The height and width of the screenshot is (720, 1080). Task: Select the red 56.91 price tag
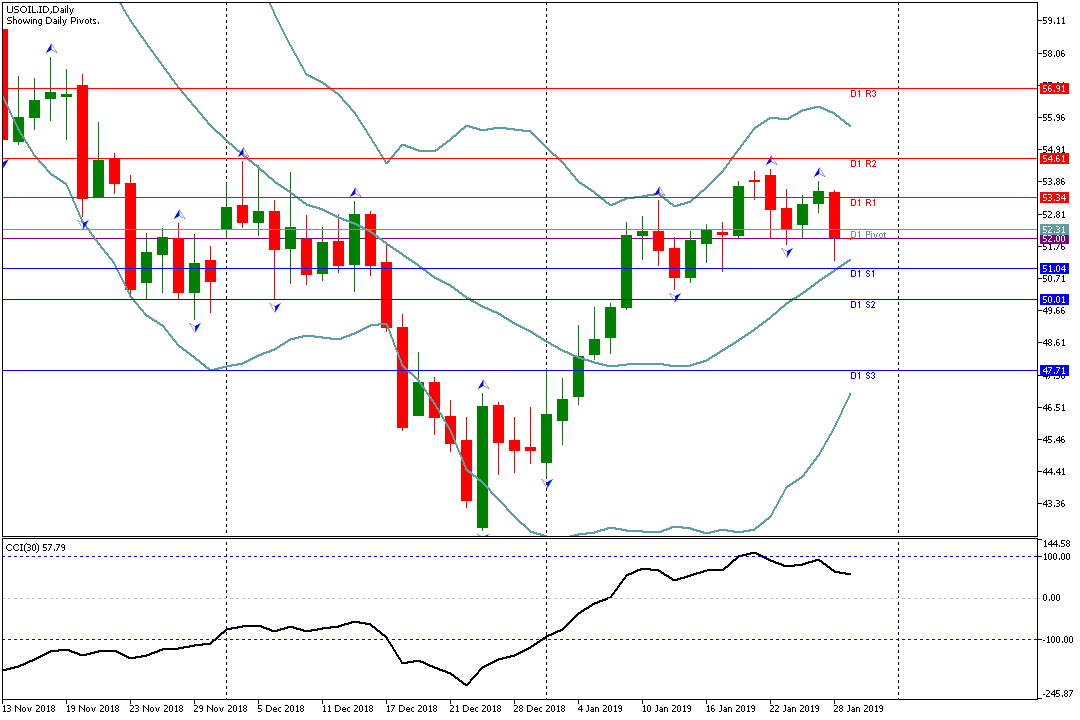click(x=1053, y=89)
